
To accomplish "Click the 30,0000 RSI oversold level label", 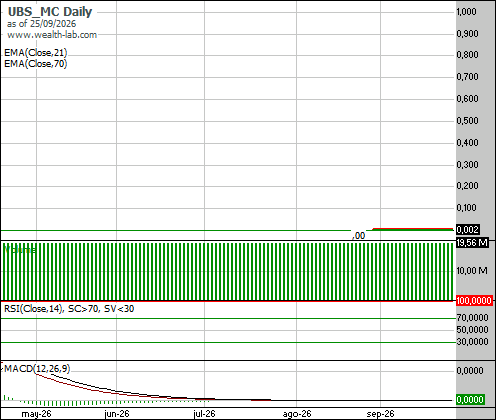I will tap(472, 341).
